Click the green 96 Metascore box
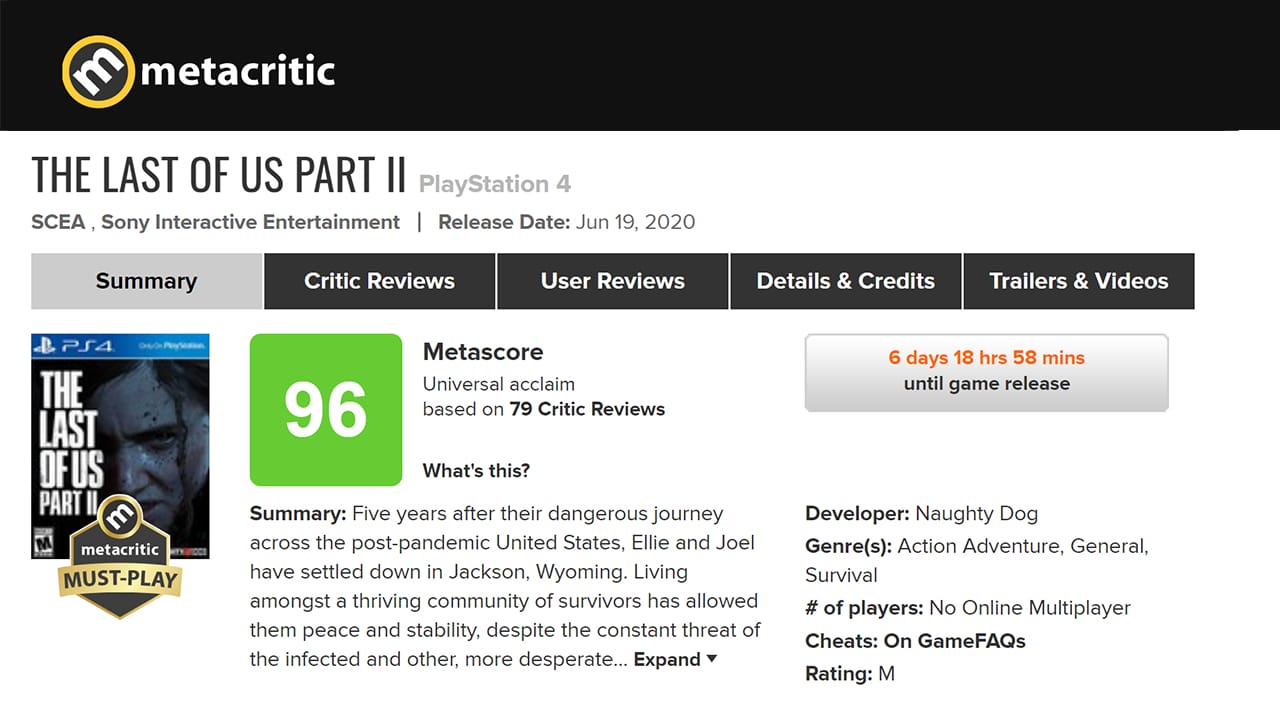This screenshot has height=720, width=1280. coord(325,410)
